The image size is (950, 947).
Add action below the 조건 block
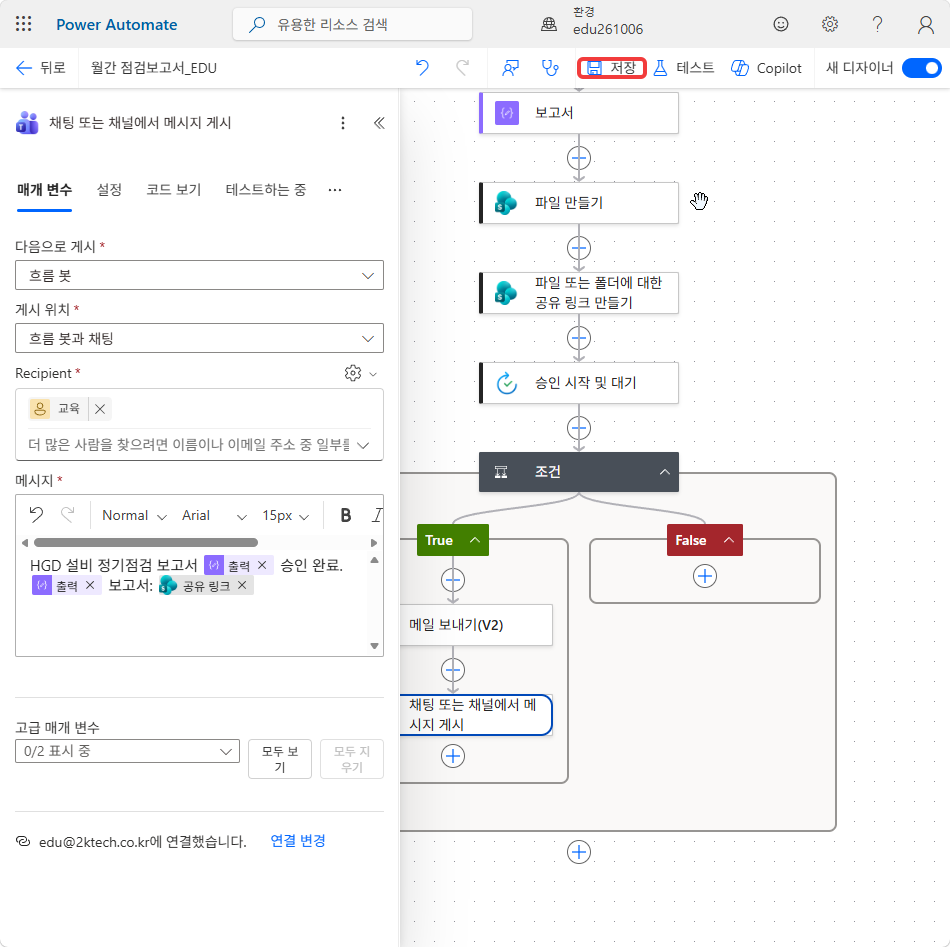[x=579, y=852]
